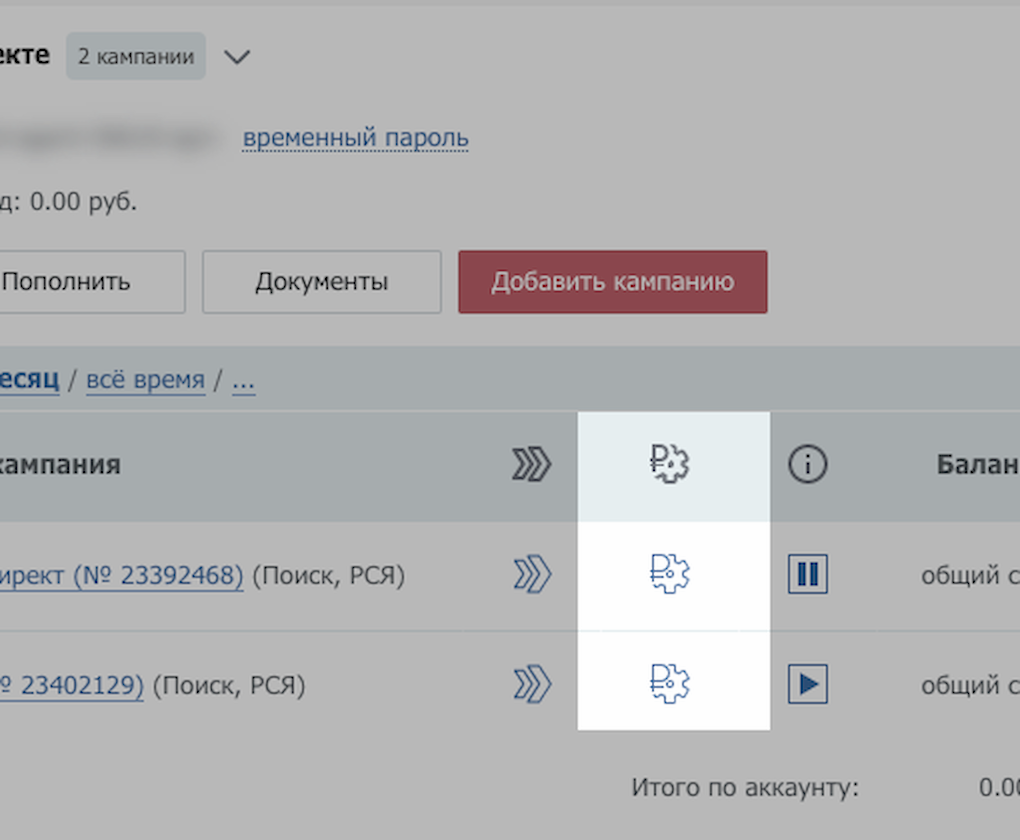Click the pause icon next to campaign 23392468
Screen dimensions: 1020x840
pyautogui.click(x=808, y=574)
